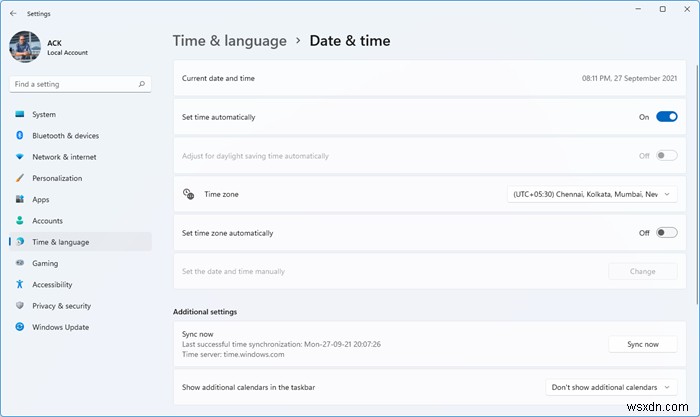The width and height of the screenshot is (700, 417).
Task: Select the Privacy & security shield icon
Action: [x=19, y=306]
